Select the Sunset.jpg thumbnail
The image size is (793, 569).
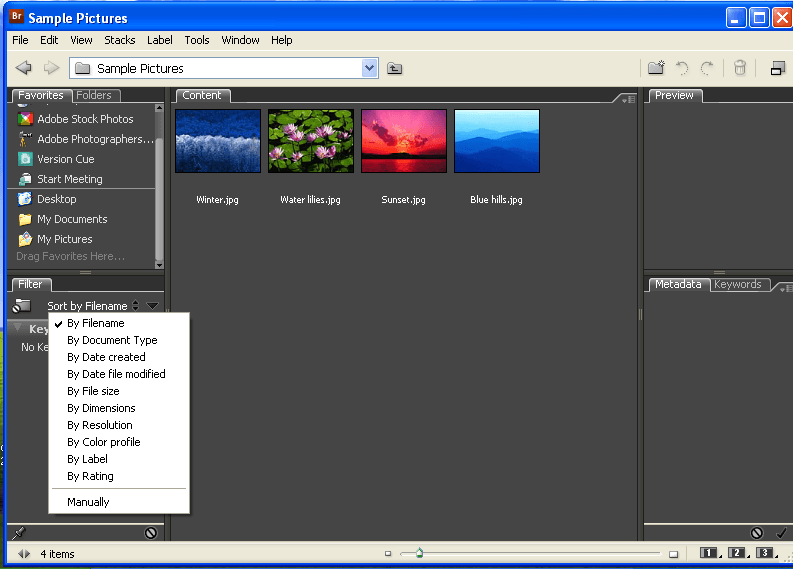(404, 141)
